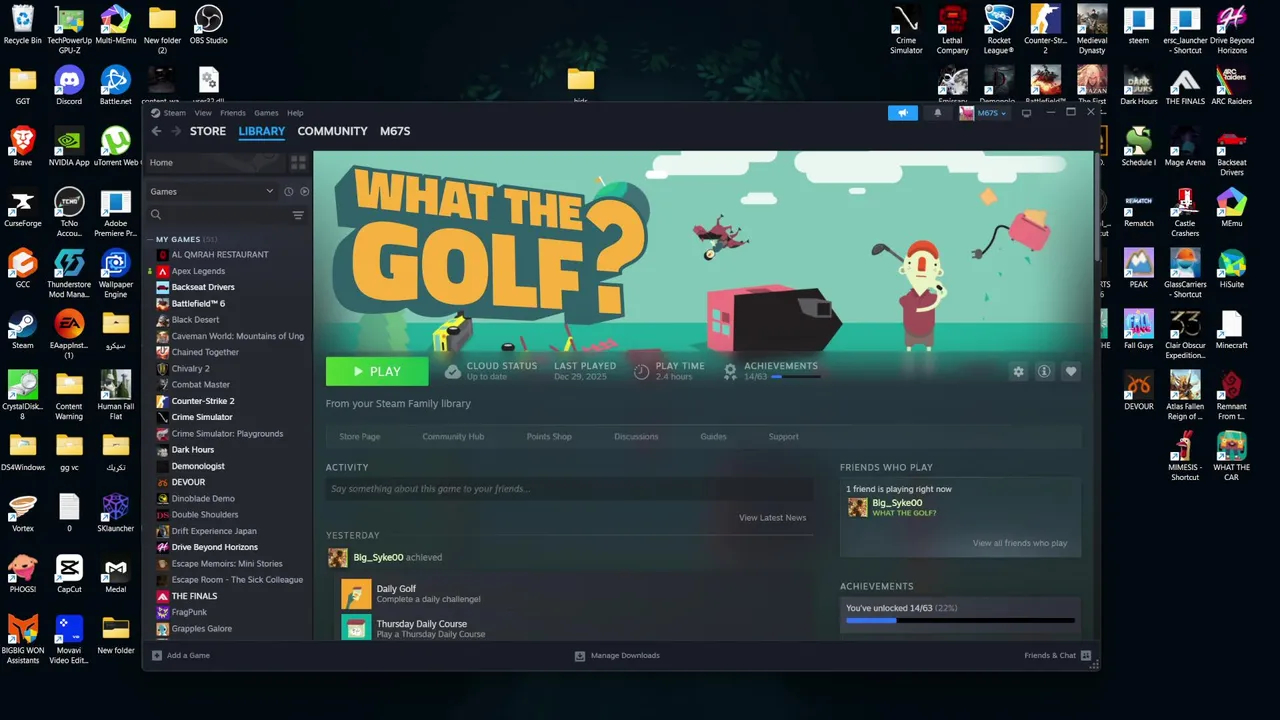Image resolution: width=1280 pixels, height=720 pixels.
Task: Select DEVOUR in the library list
Action: (x=188, y=482)
